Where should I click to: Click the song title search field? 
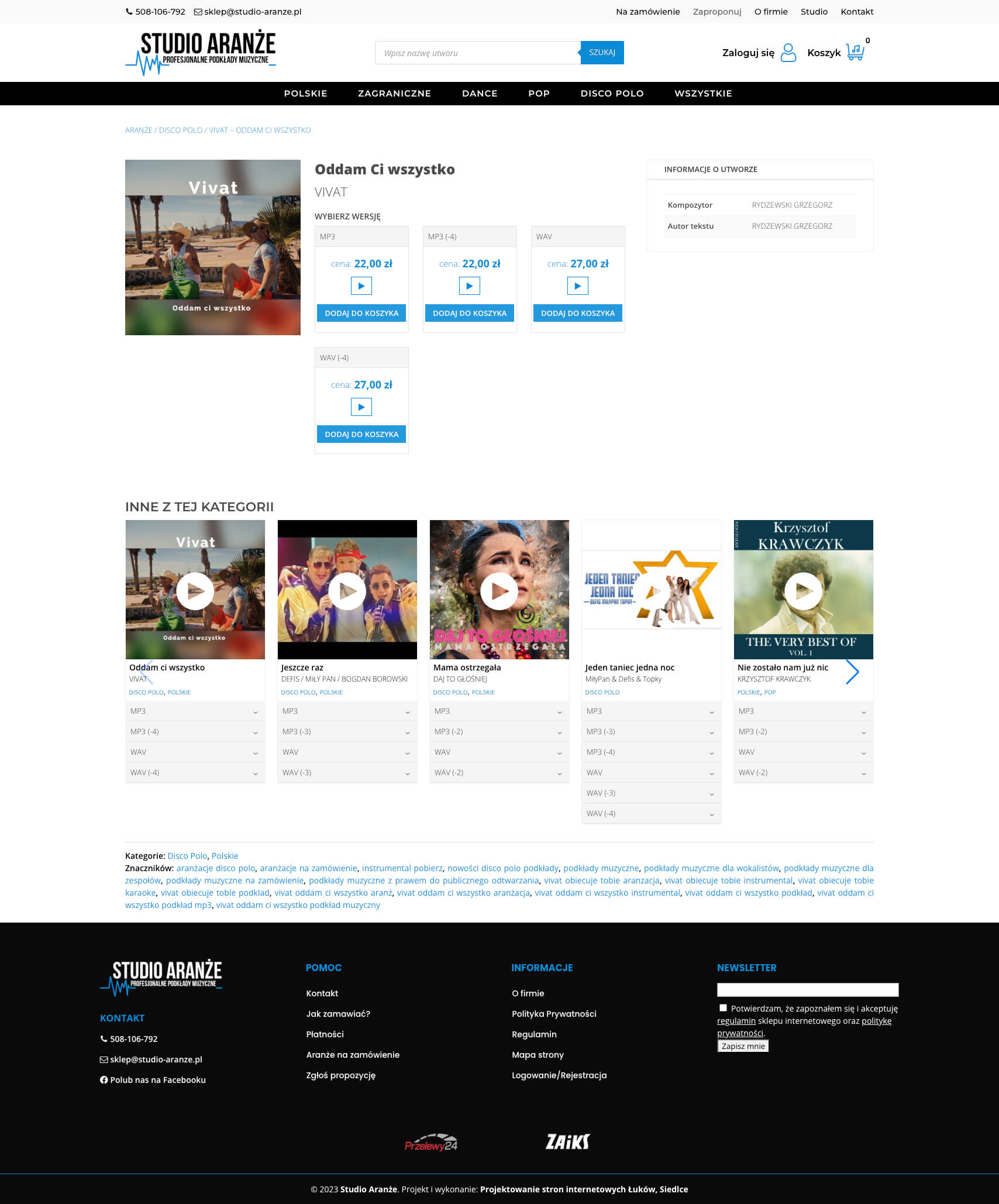[477, 53]
